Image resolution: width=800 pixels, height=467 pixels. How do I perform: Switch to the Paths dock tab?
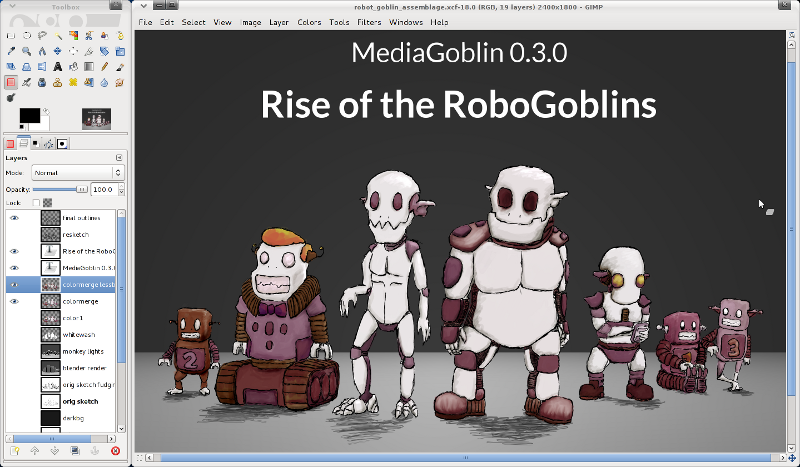tap(48, 144)
